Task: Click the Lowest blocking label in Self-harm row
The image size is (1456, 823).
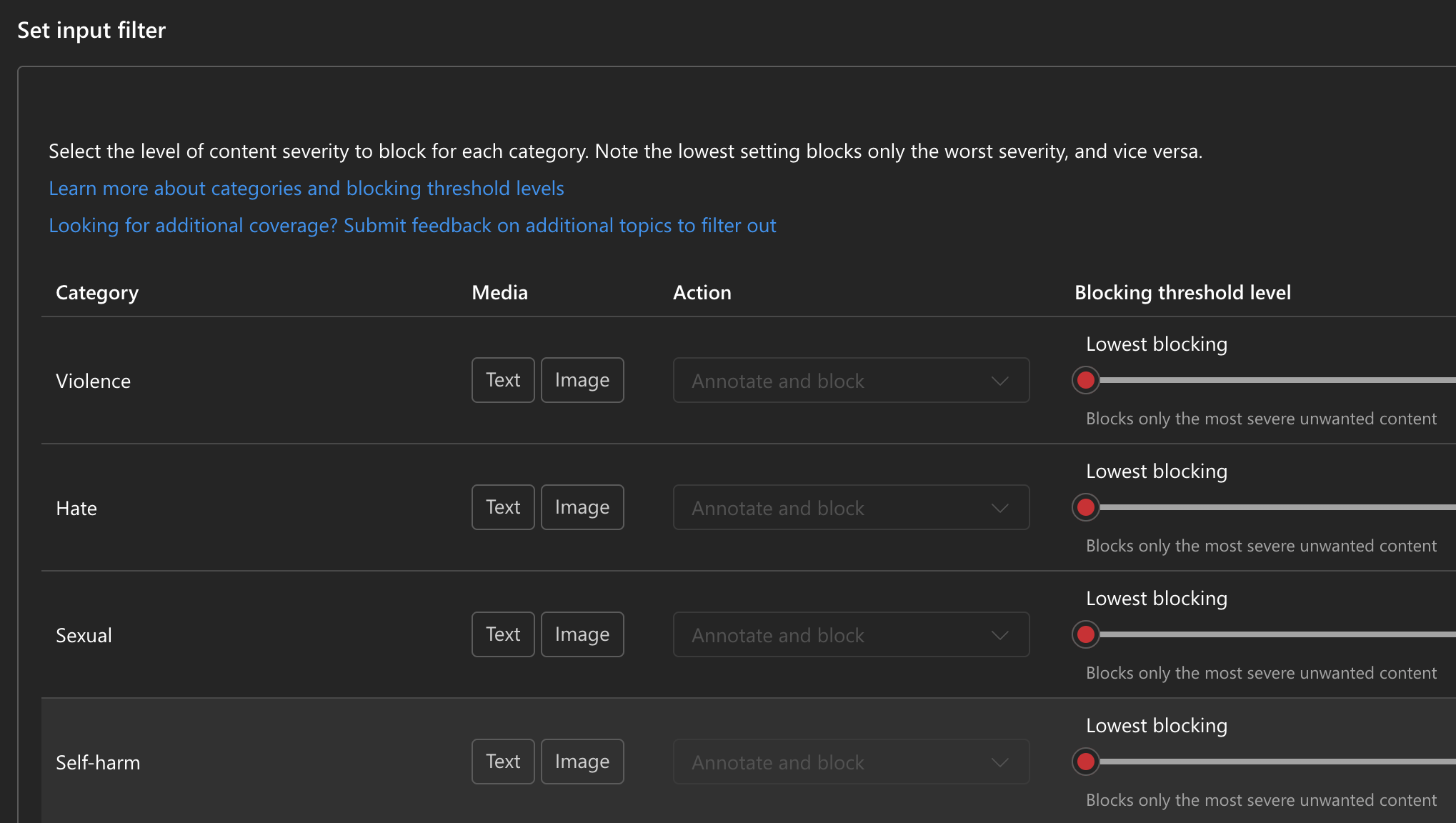Action: pyautogui.click(x=1157, y=726)
